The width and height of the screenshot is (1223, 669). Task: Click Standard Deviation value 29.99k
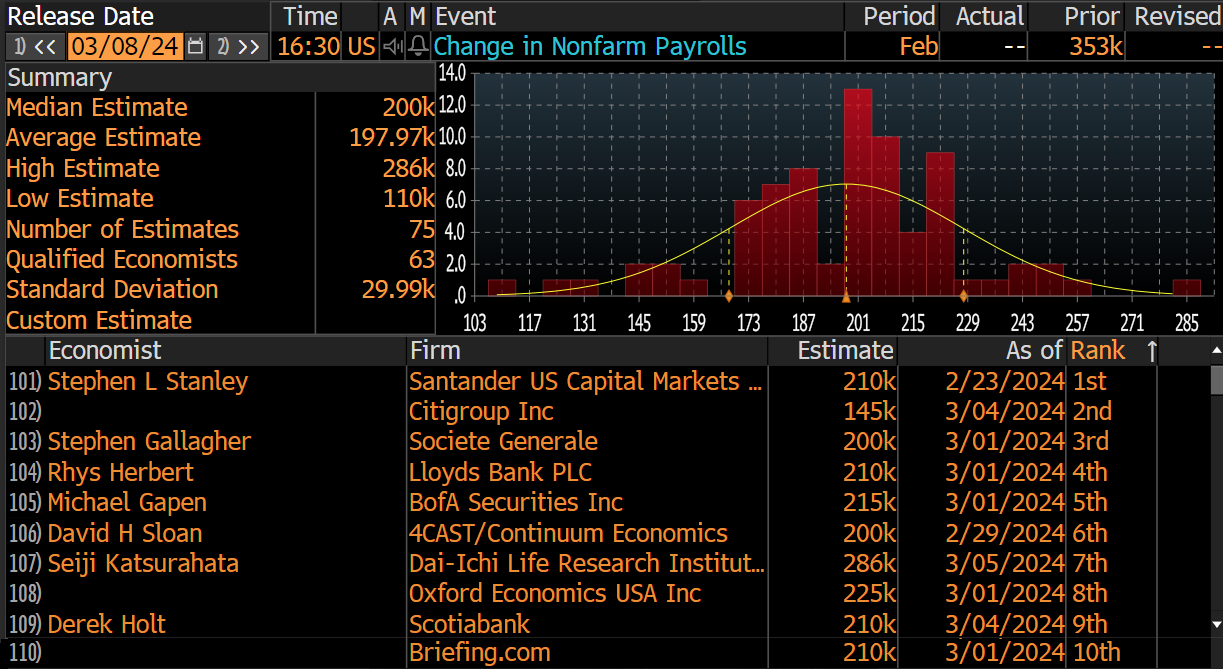(398, 290)
